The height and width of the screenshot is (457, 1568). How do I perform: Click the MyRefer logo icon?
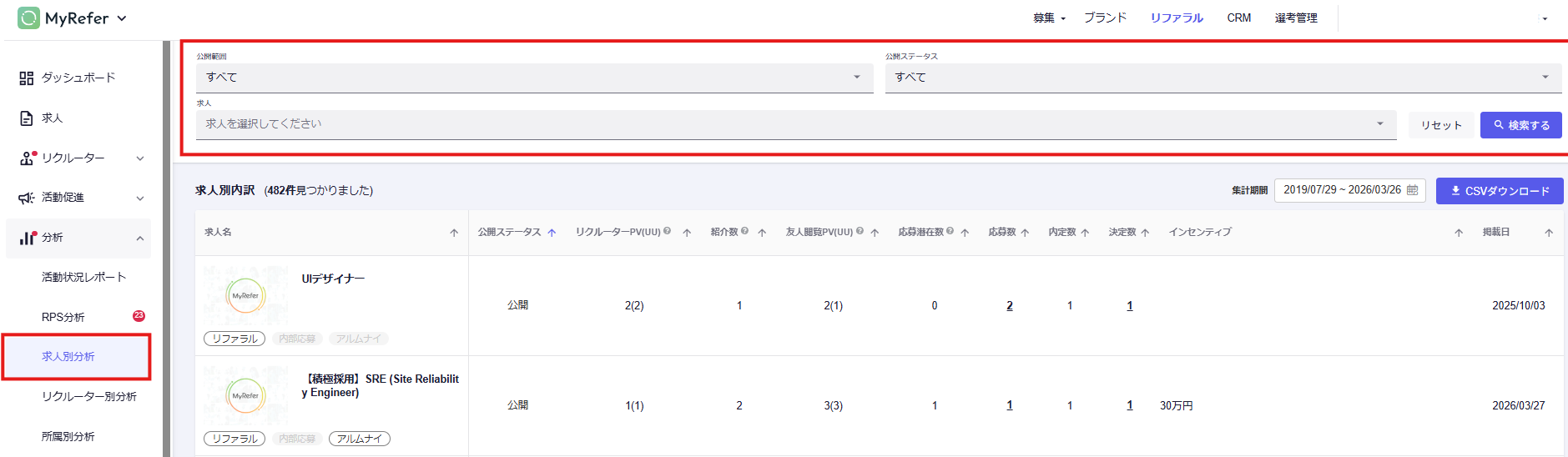click(x=28, y=18)
